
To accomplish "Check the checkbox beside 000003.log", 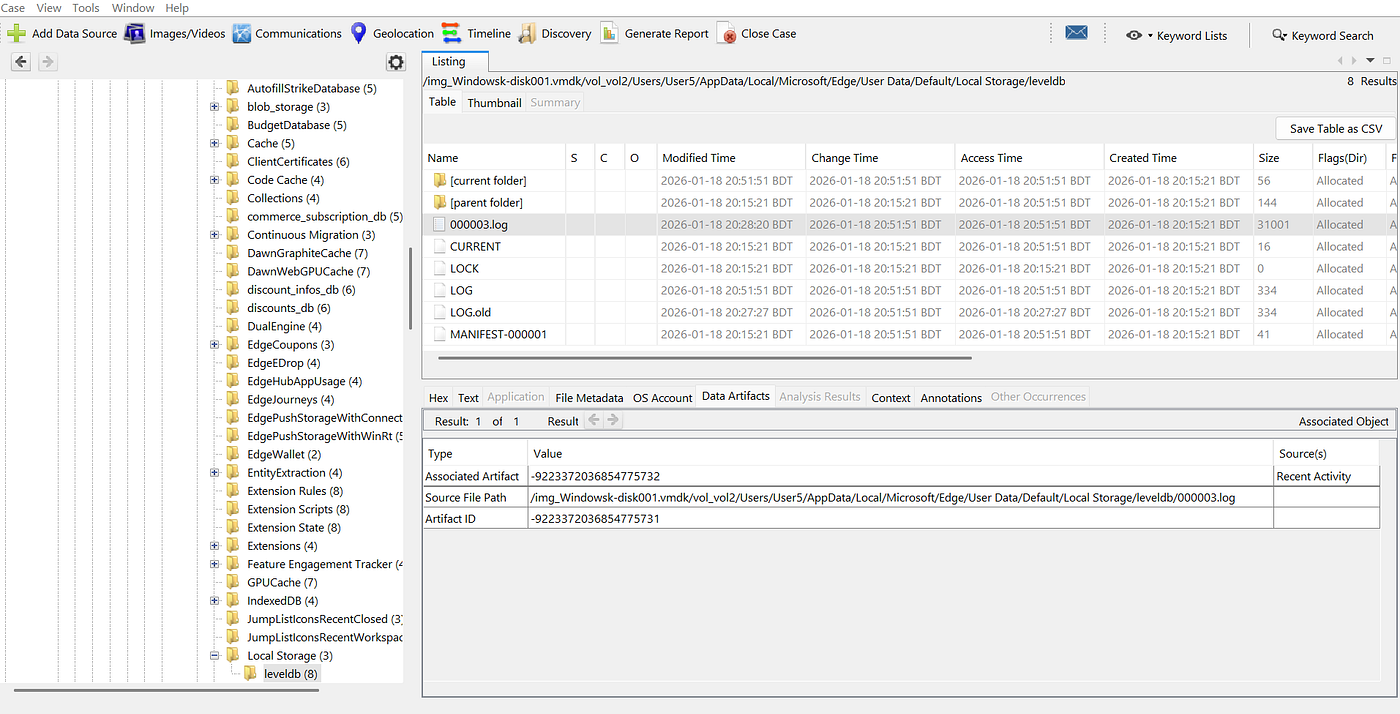I will point(438,224).
